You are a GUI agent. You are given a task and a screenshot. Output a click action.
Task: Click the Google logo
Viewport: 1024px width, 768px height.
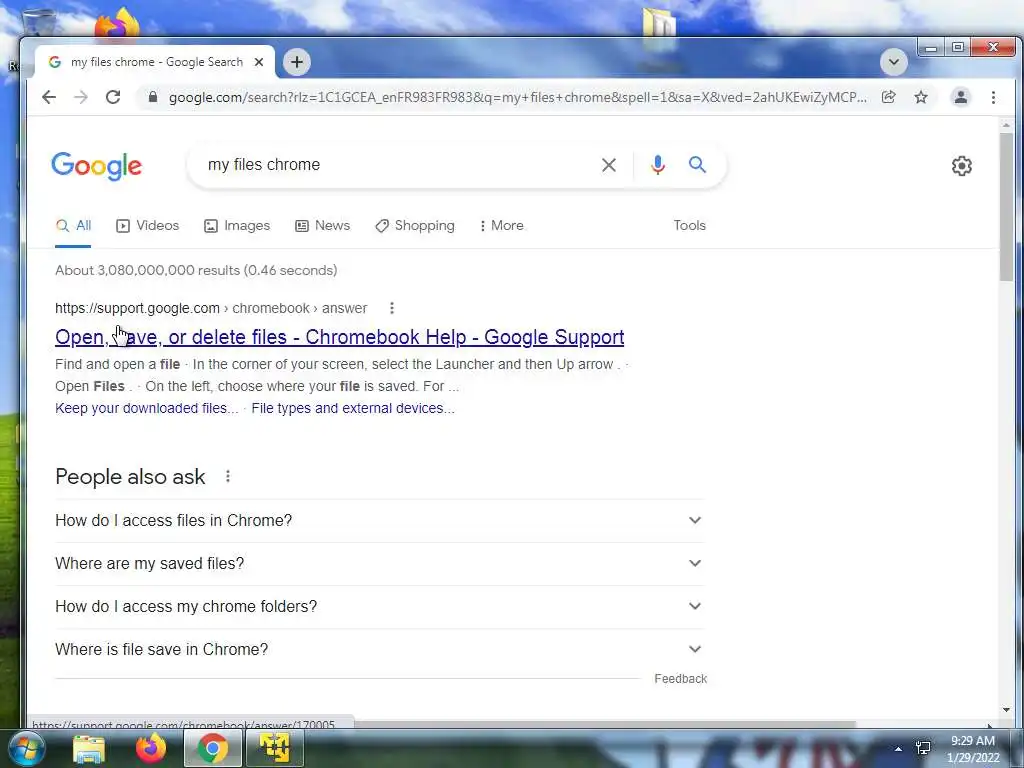(x=97, y=166)
